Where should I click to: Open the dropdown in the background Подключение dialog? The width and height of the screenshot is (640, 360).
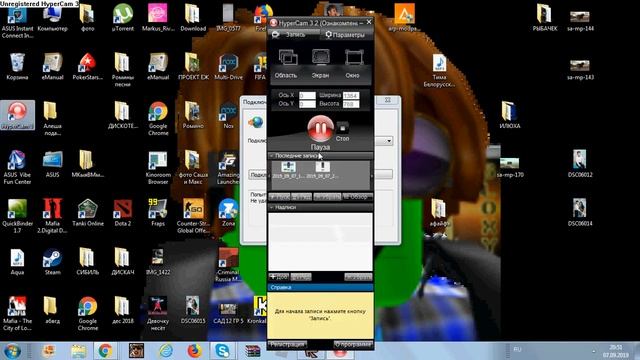tap(389, 141)
